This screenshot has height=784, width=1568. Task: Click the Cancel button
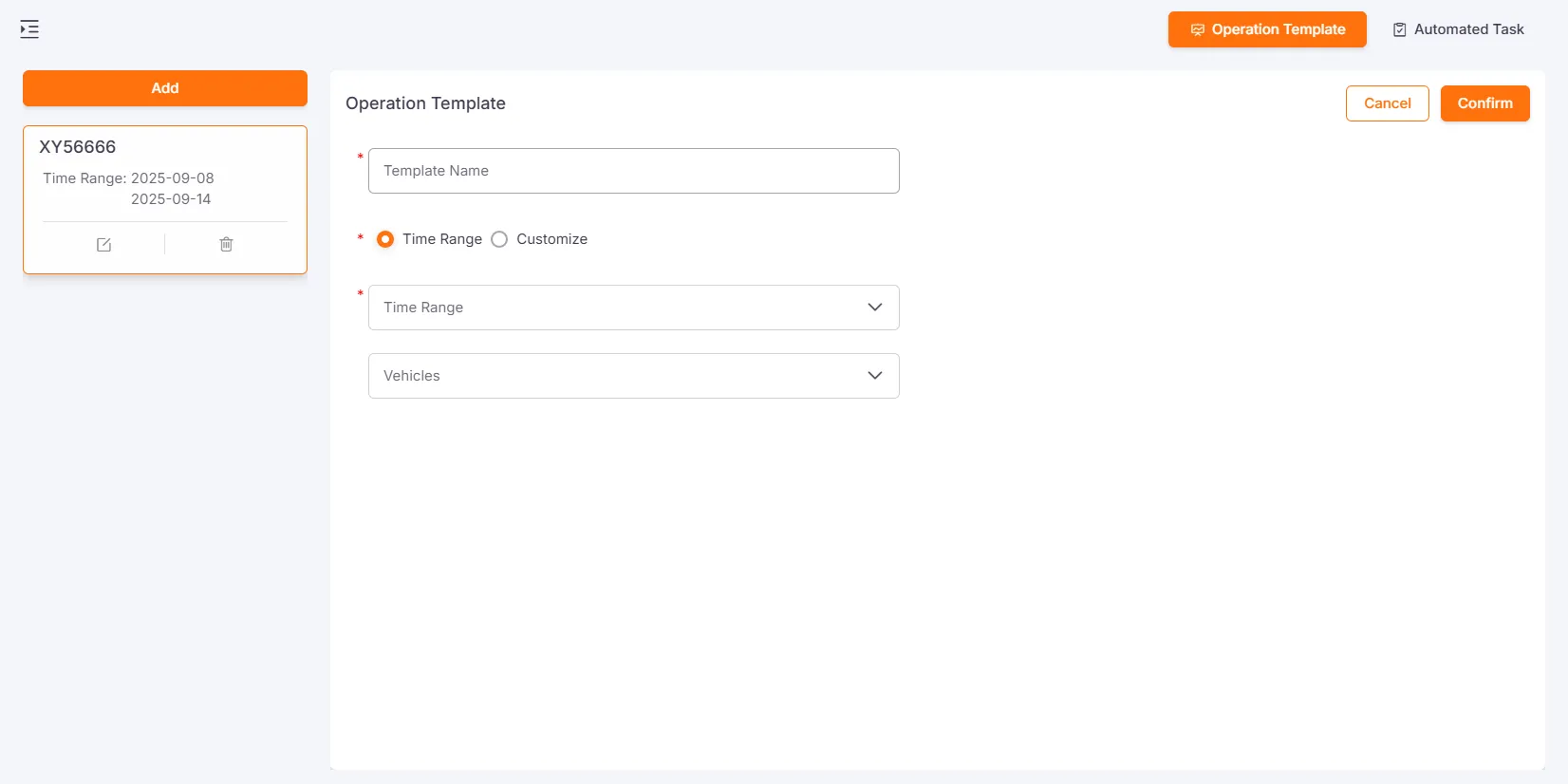[x=1387, y=103]
